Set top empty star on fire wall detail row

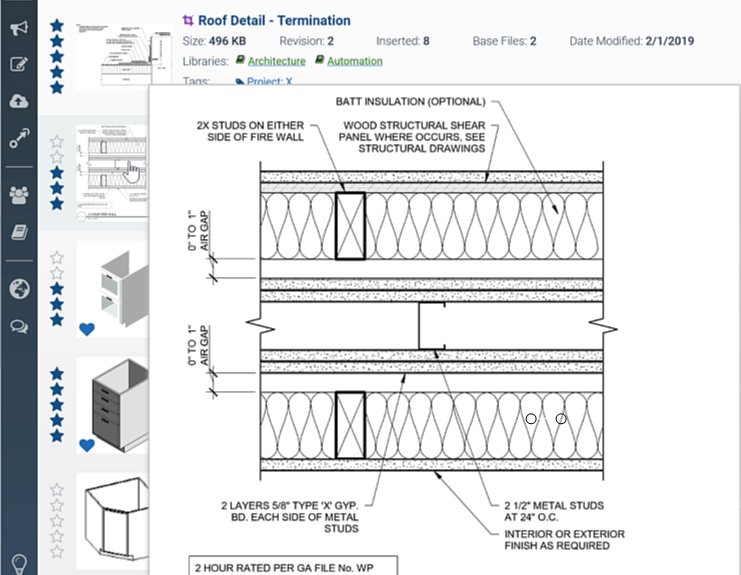point(57,141)
